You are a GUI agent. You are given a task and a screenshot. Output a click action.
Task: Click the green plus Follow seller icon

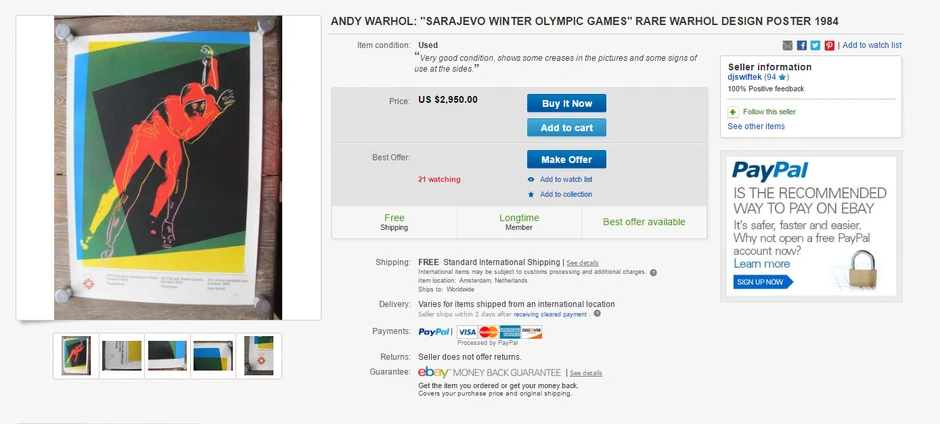[x=733, y=112]
